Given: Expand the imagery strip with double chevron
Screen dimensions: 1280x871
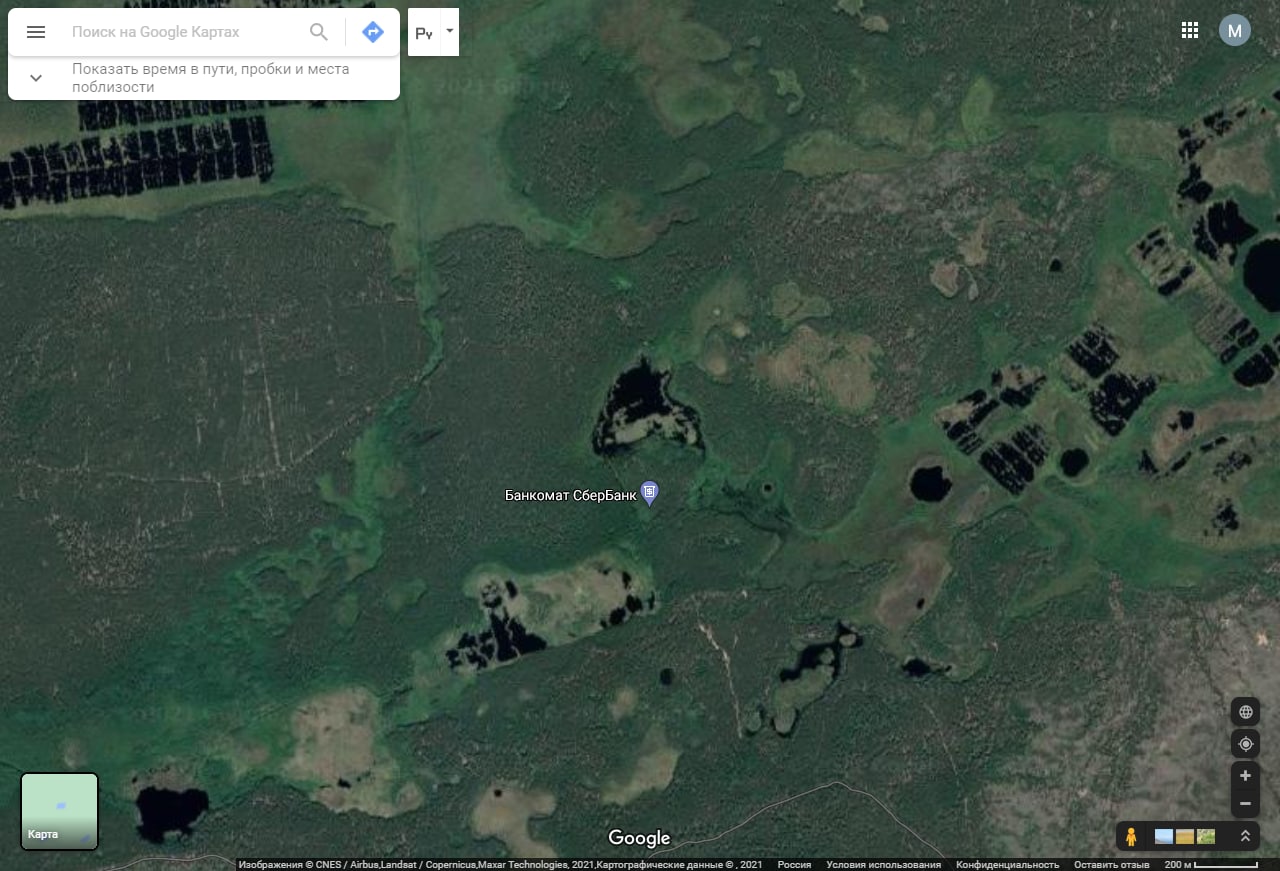Looking at the screenshot, I should click(x=1245, y=836).
